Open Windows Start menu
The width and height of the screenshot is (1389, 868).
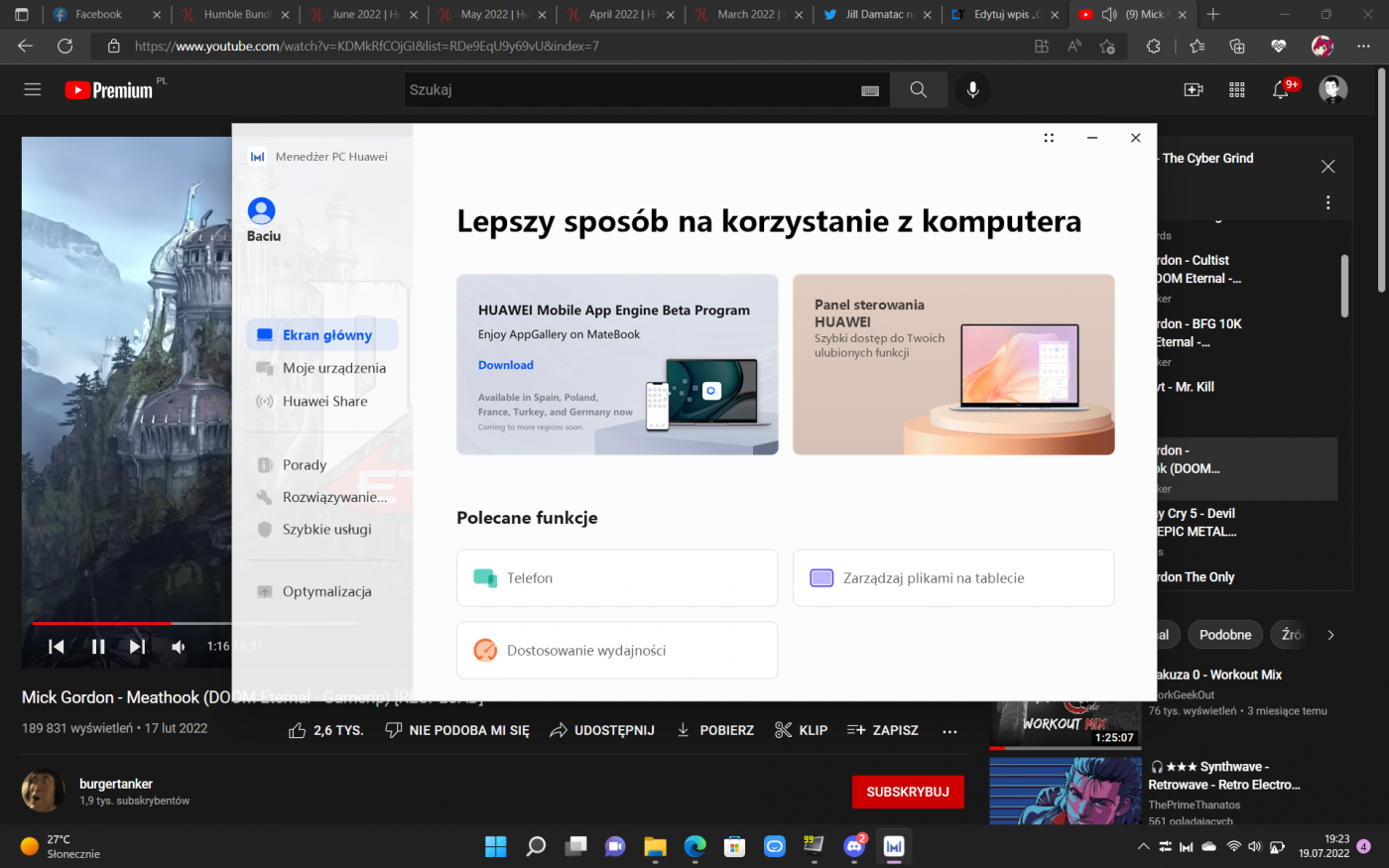[496, 846]
